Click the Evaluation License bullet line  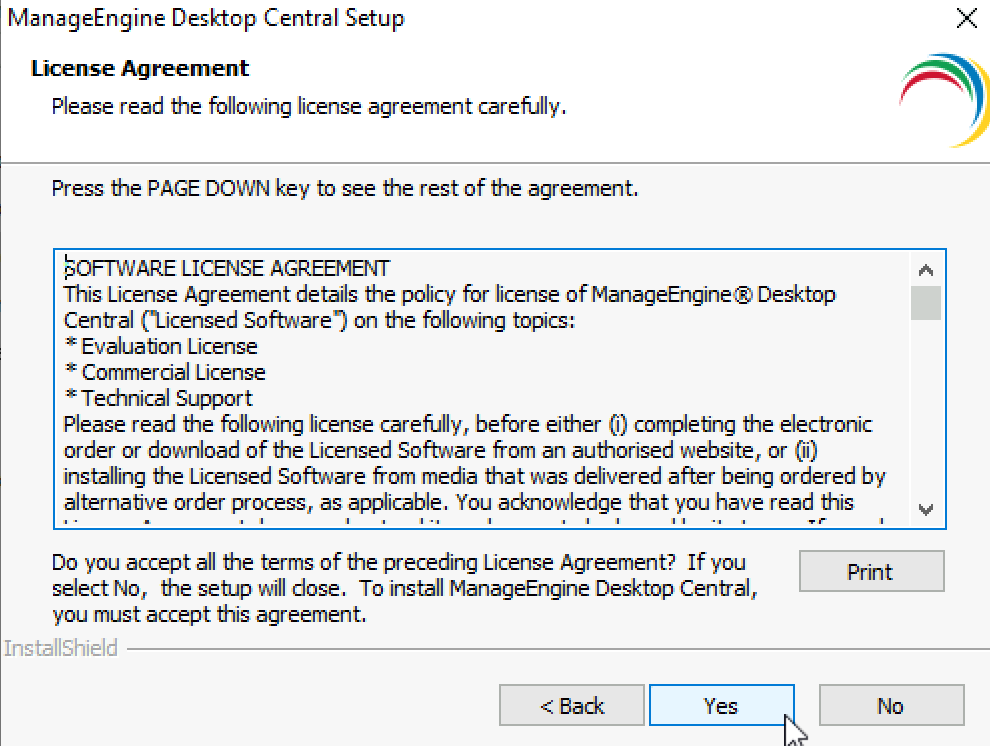click(161, 346)
